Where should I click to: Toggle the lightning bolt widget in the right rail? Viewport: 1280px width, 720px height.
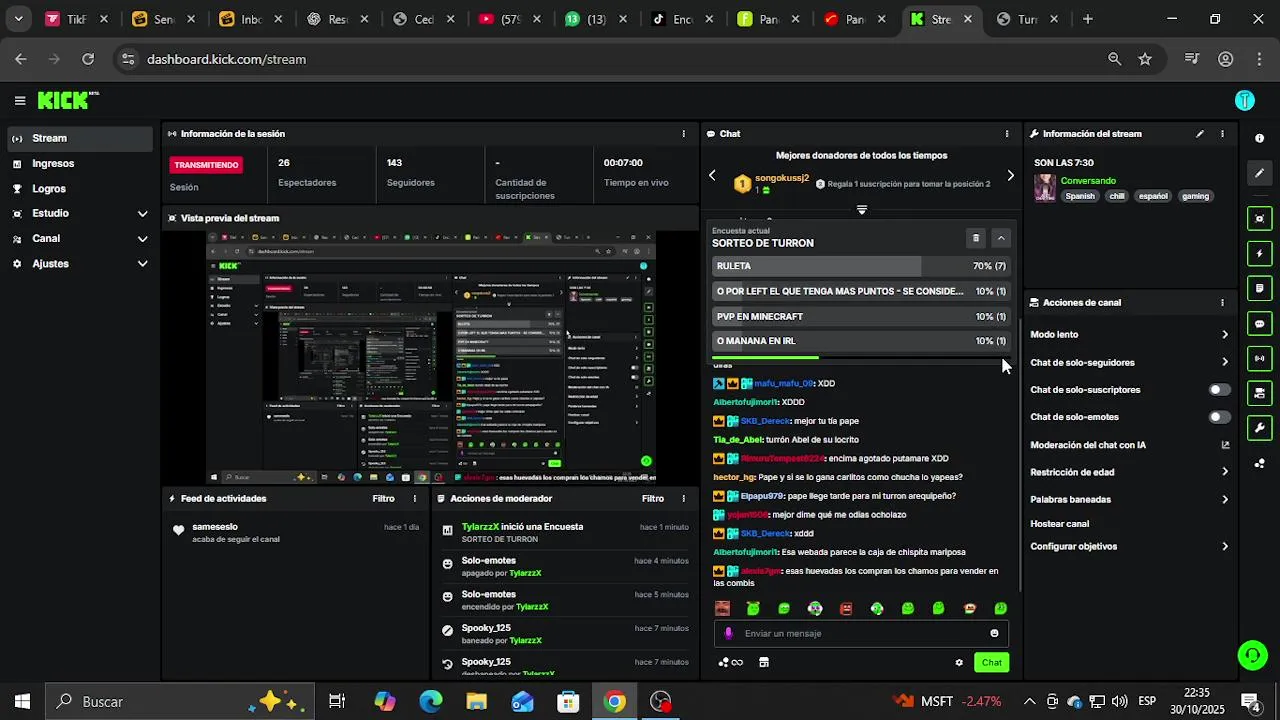1260,253
